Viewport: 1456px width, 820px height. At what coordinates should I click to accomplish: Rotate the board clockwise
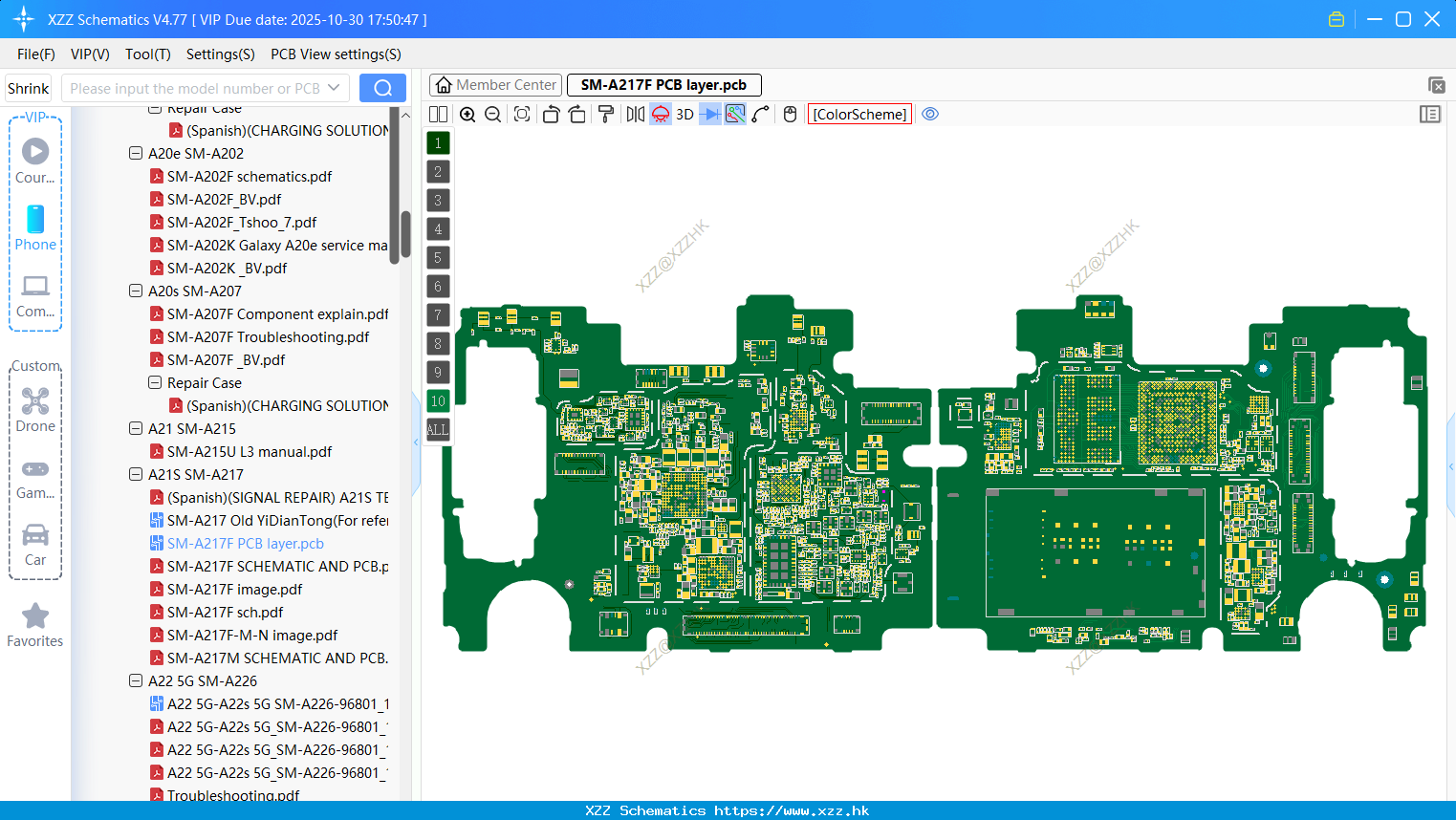pyautogui.click(x=576, y=115)
